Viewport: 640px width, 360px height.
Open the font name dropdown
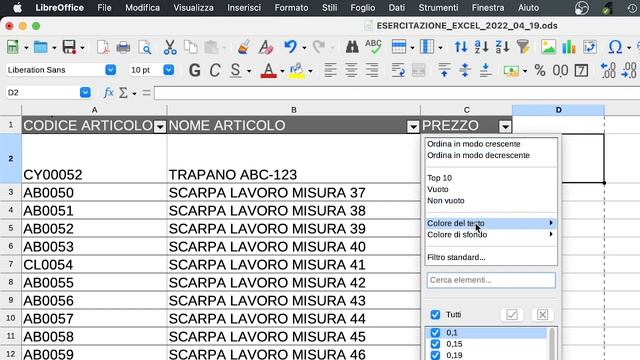click(x=111, y=70)
